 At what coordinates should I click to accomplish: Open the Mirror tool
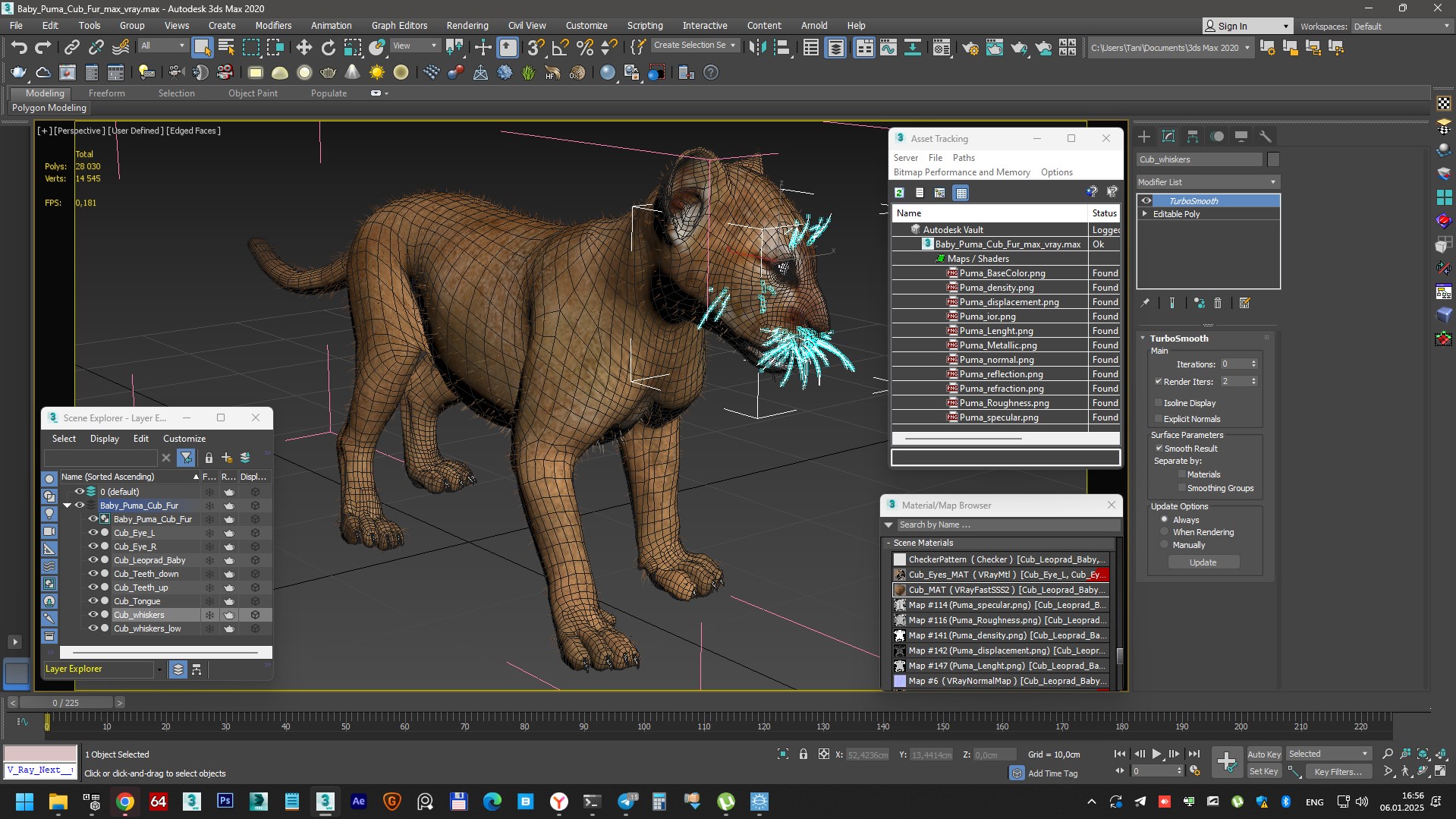click(x=756, y=48)
